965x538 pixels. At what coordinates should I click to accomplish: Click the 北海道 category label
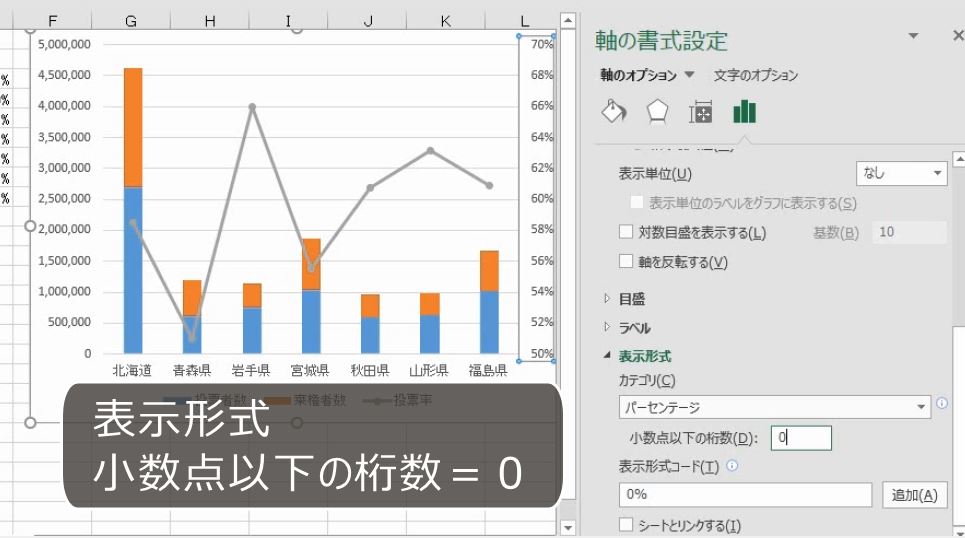pos(132,370)
